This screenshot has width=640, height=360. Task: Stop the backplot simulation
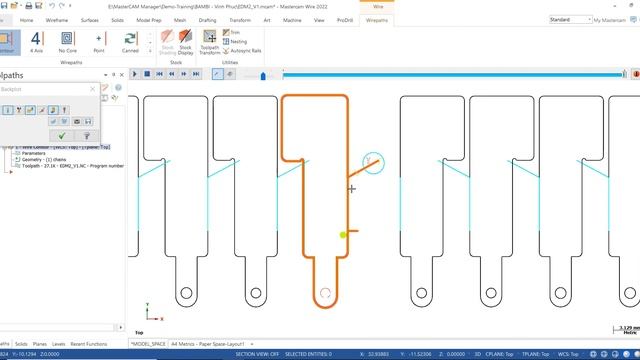147,74
